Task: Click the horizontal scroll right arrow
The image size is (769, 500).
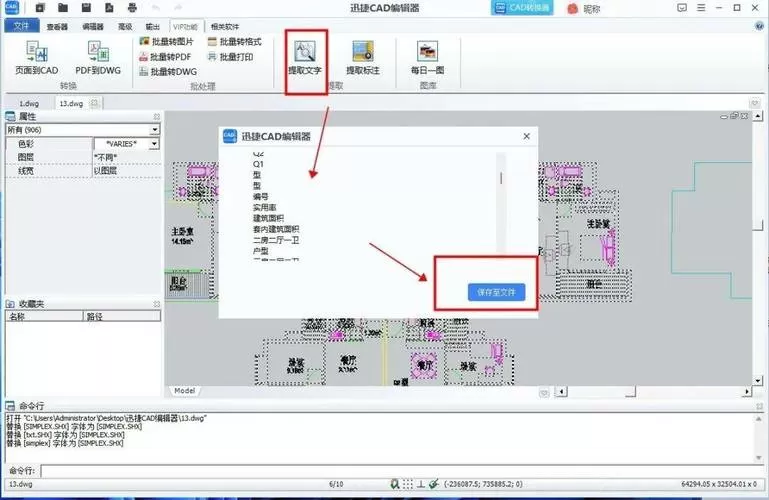Action: click(x=747, y=392)
